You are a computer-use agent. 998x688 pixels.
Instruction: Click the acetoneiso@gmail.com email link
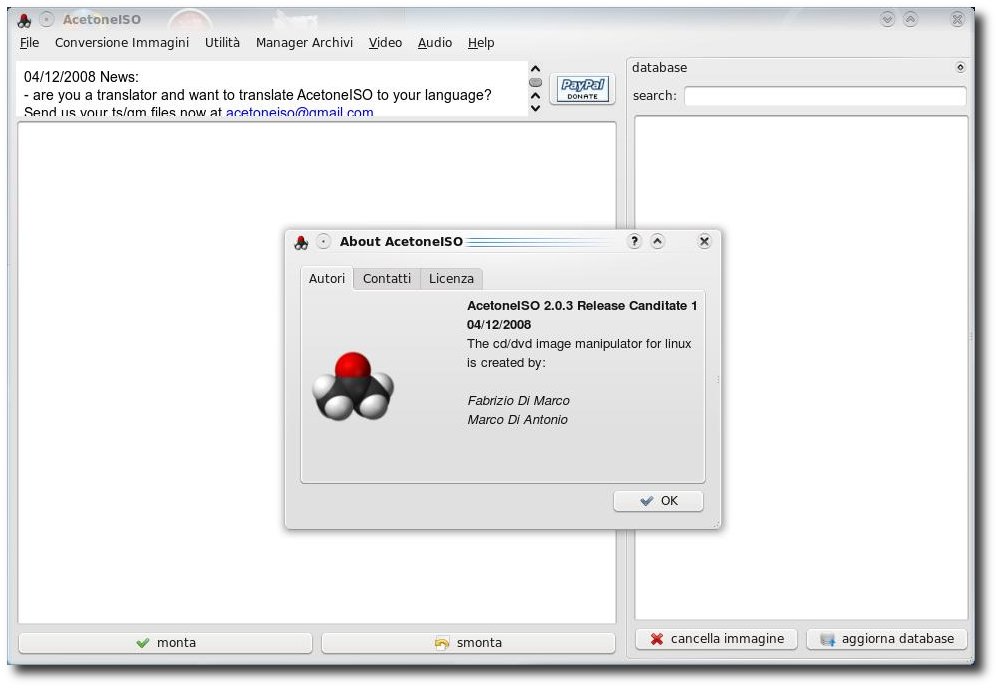point(299,113)
